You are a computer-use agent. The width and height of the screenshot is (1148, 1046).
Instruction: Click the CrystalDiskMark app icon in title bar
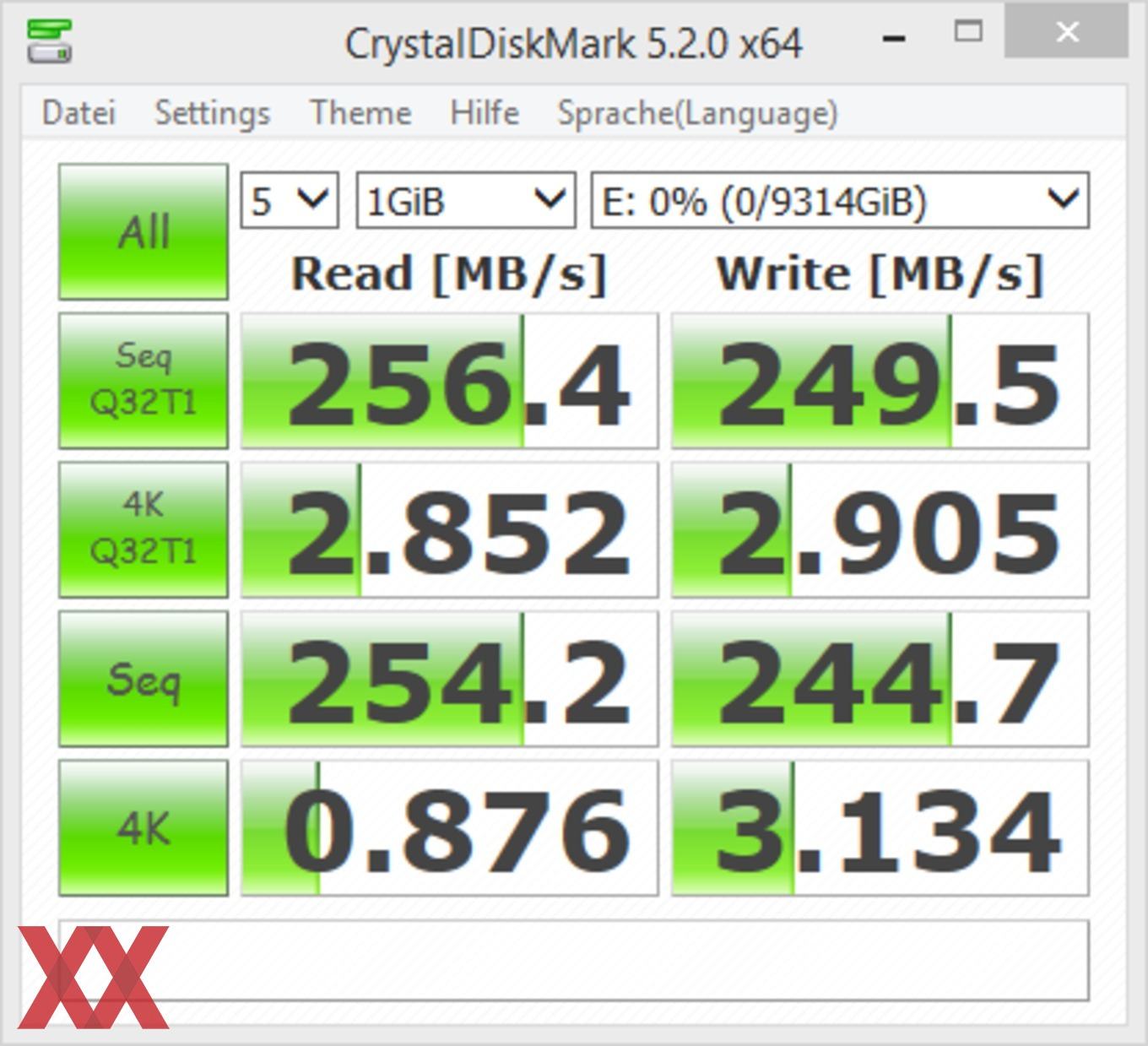[x=49, y=40]
